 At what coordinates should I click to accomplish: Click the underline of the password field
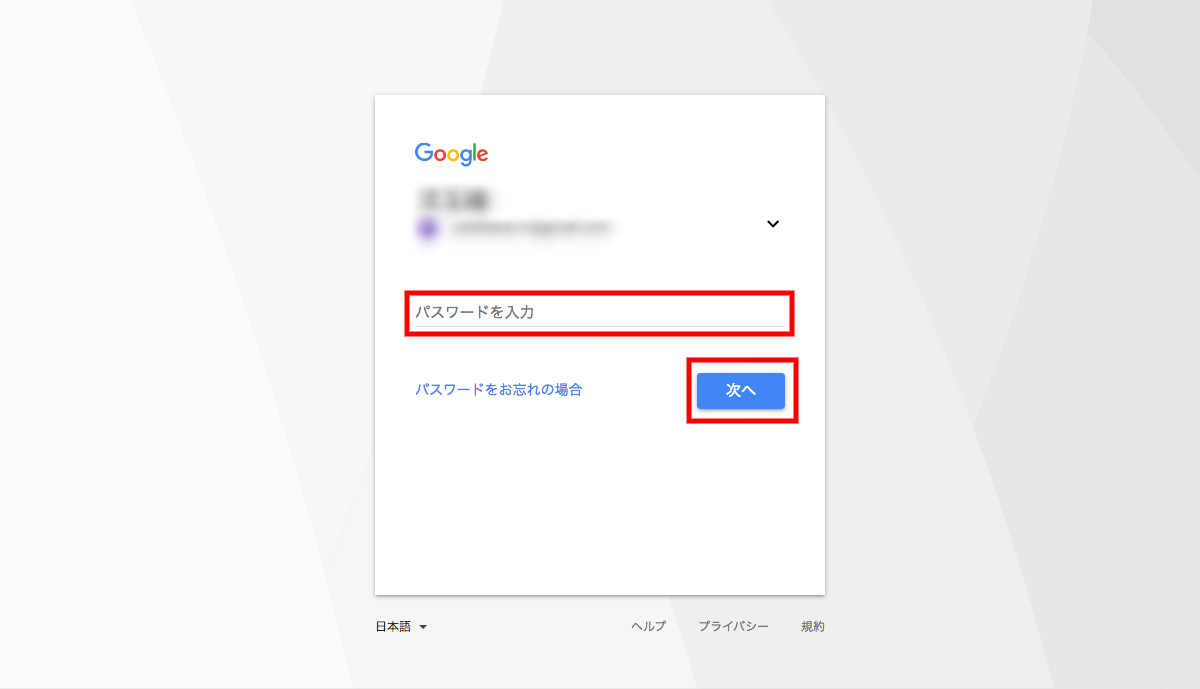click(x=599, y=327)
